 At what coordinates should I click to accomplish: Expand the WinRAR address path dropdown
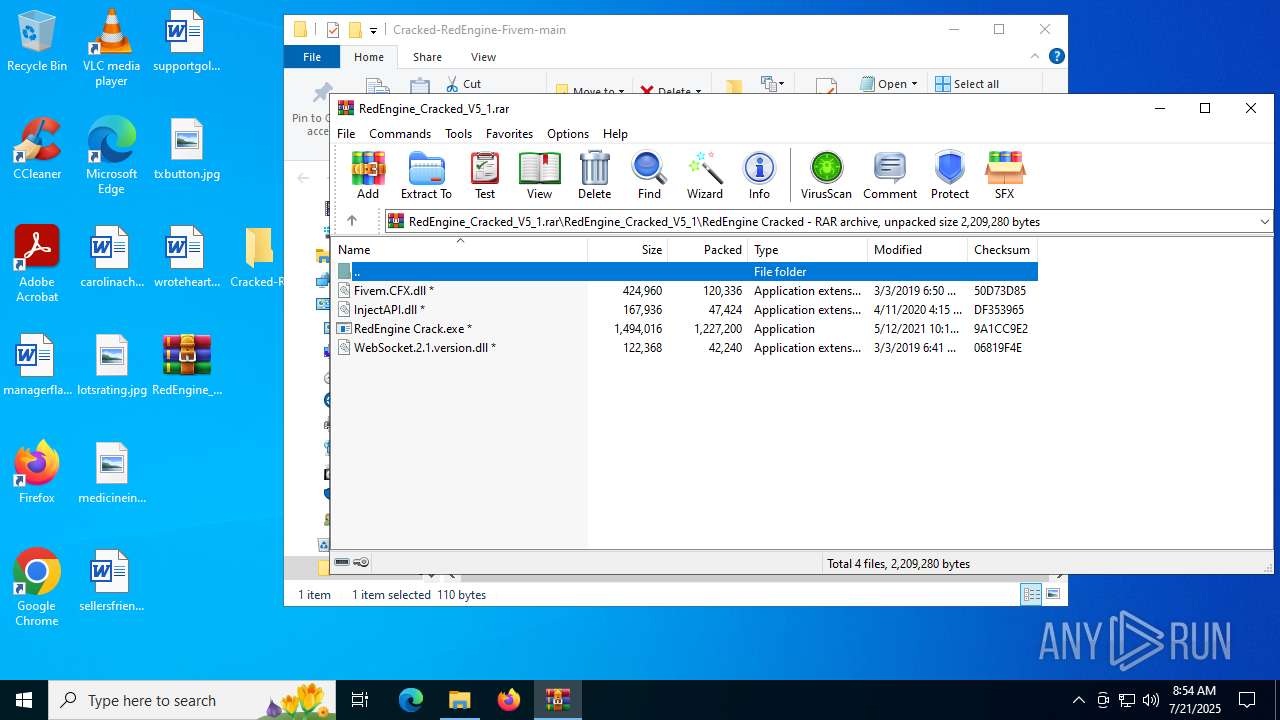(1264, 222)
